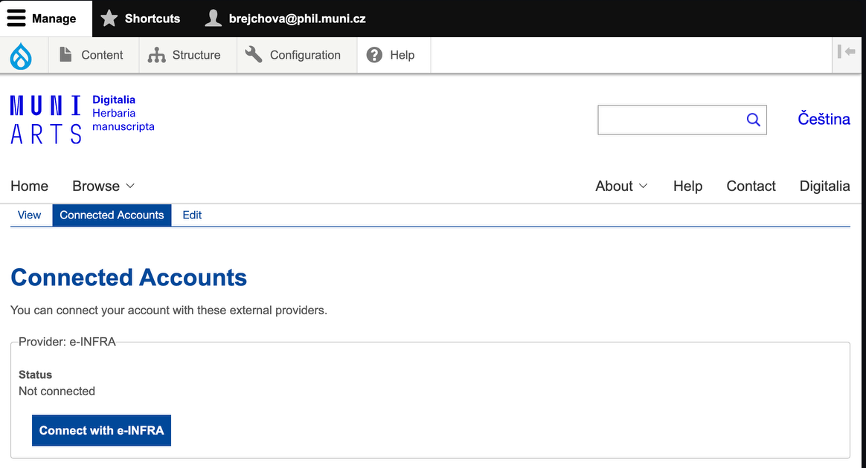Viewport: 866px width, 468px height.
Task: Switch to the Edit tab
Action: coord(192,215)
